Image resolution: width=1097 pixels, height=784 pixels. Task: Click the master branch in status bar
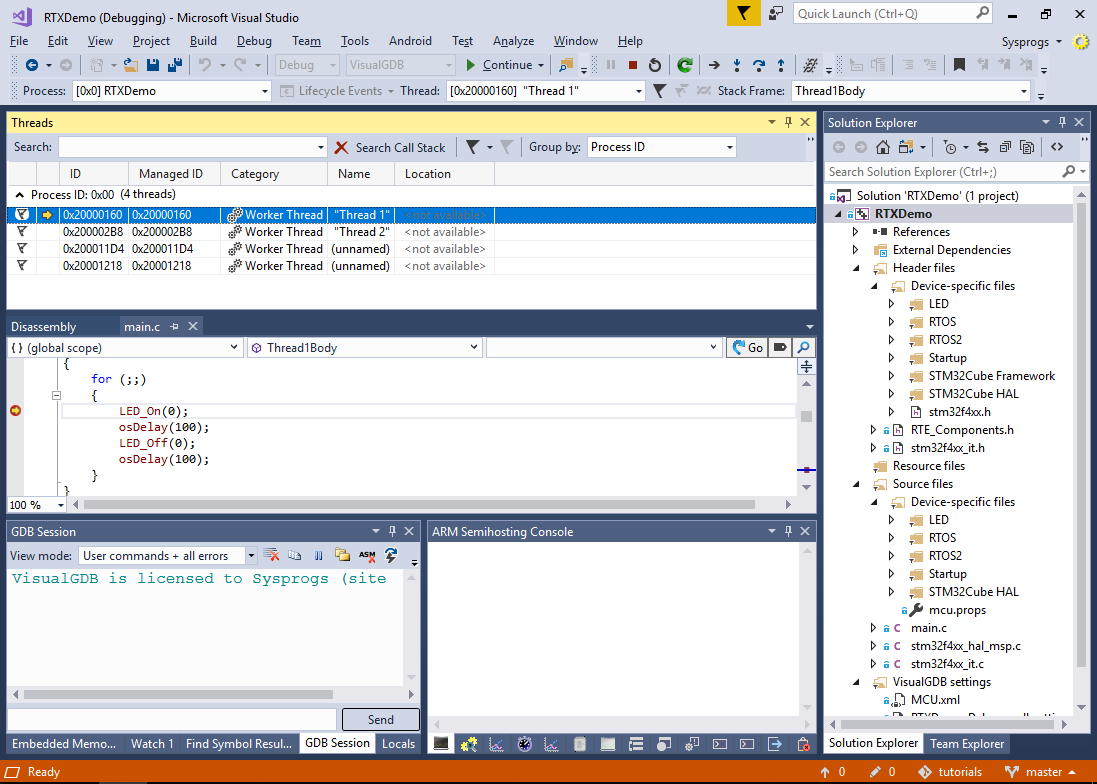(x=1040, y=771)
